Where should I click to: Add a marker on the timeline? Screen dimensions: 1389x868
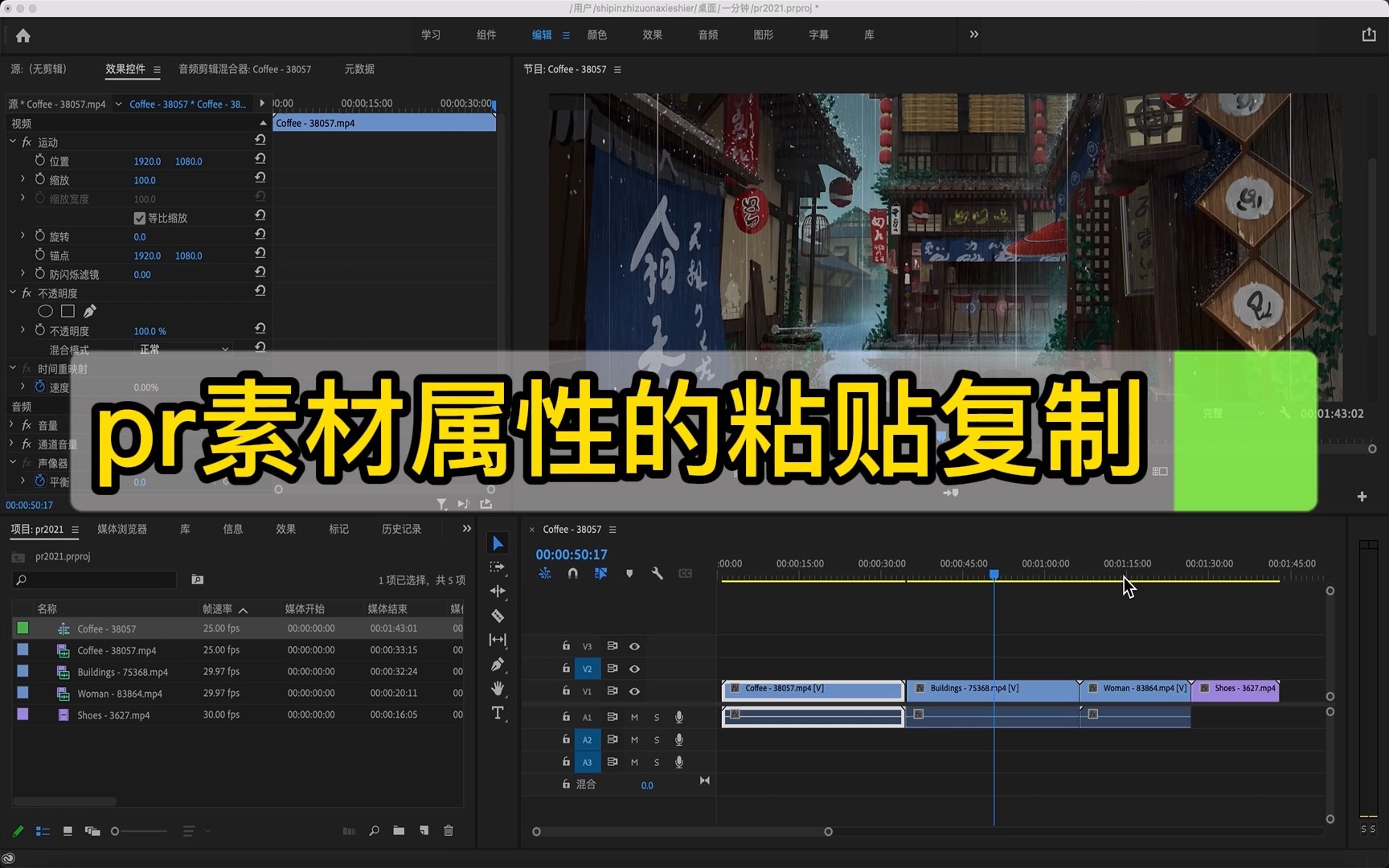pyautogui.click(x=629, y=573)
